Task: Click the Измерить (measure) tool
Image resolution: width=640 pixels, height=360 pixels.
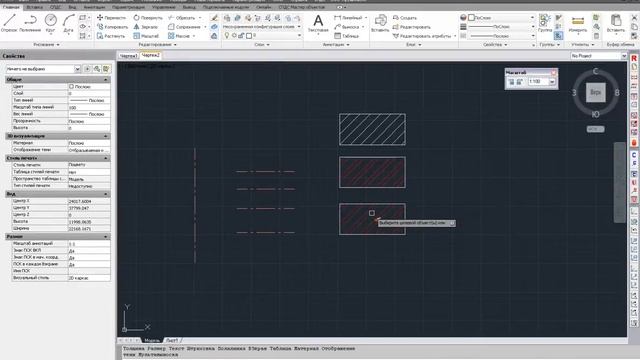Action: point(578,23)
